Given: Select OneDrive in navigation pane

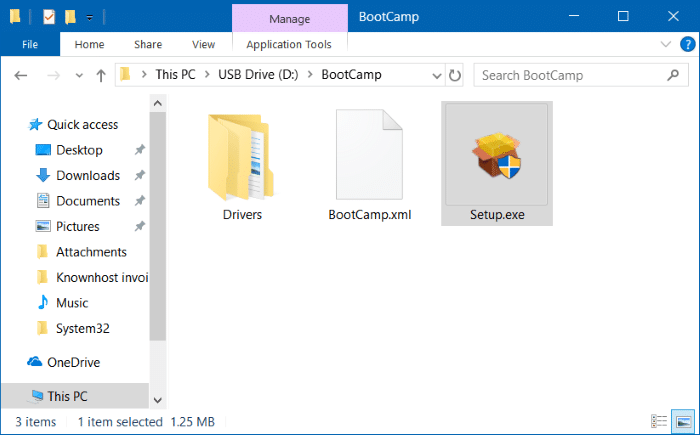Looking at the screenshot, I should pos(73,362).
